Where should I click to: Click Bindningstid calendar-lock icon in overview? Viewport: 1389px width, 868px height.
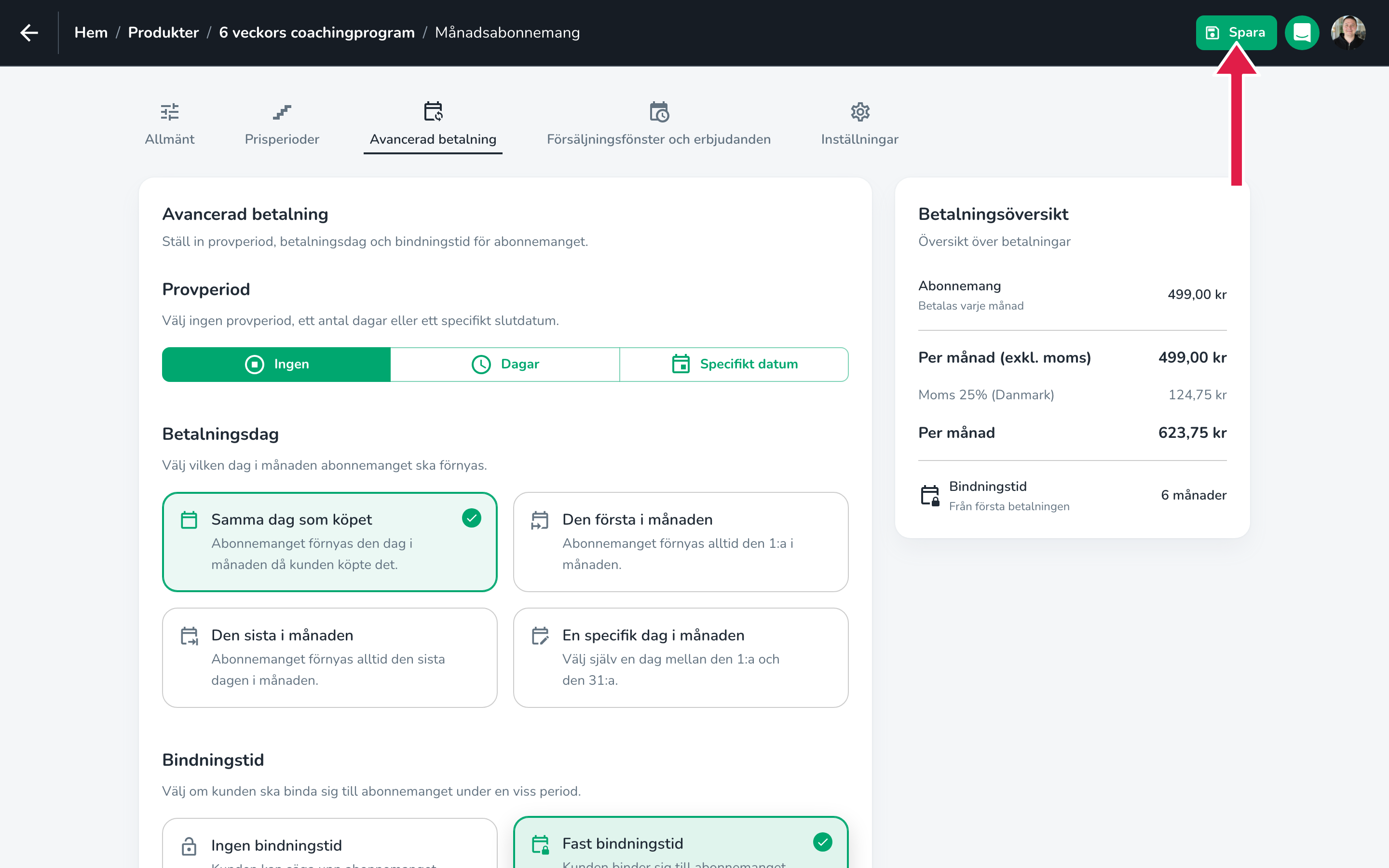pos(930,495)
